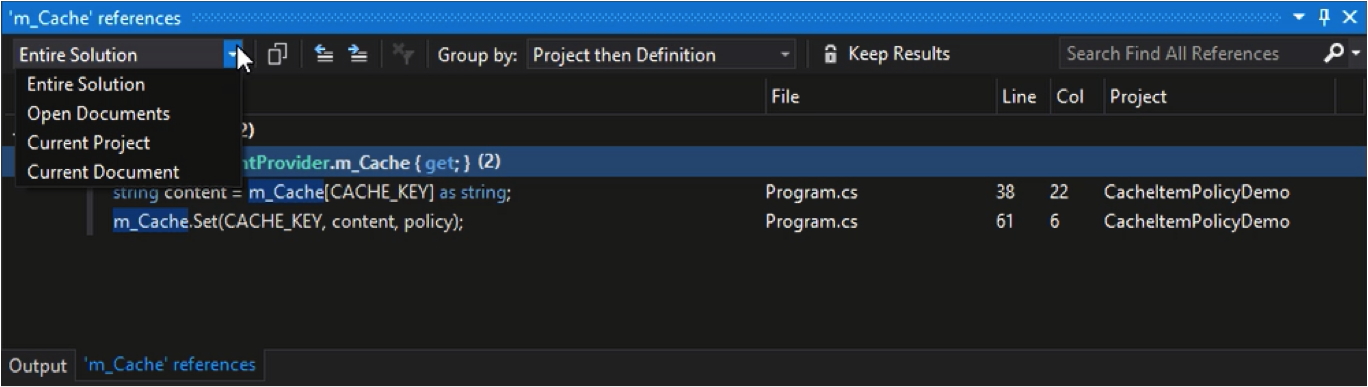Go to the next location in list
This screenshot has width=1368, height=387.
(x=357, y=55)
